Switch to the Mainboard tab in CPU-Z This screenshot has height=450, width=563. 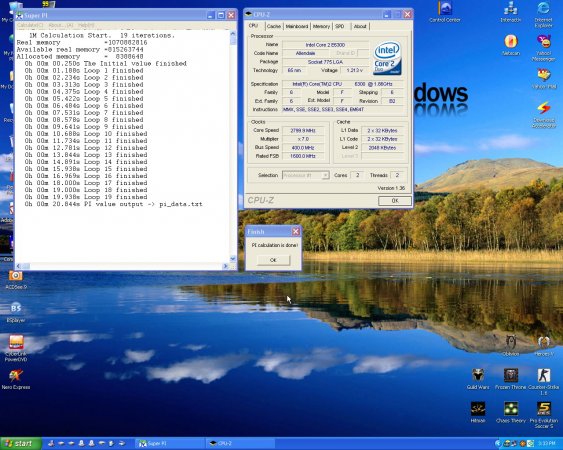point(297,27)
